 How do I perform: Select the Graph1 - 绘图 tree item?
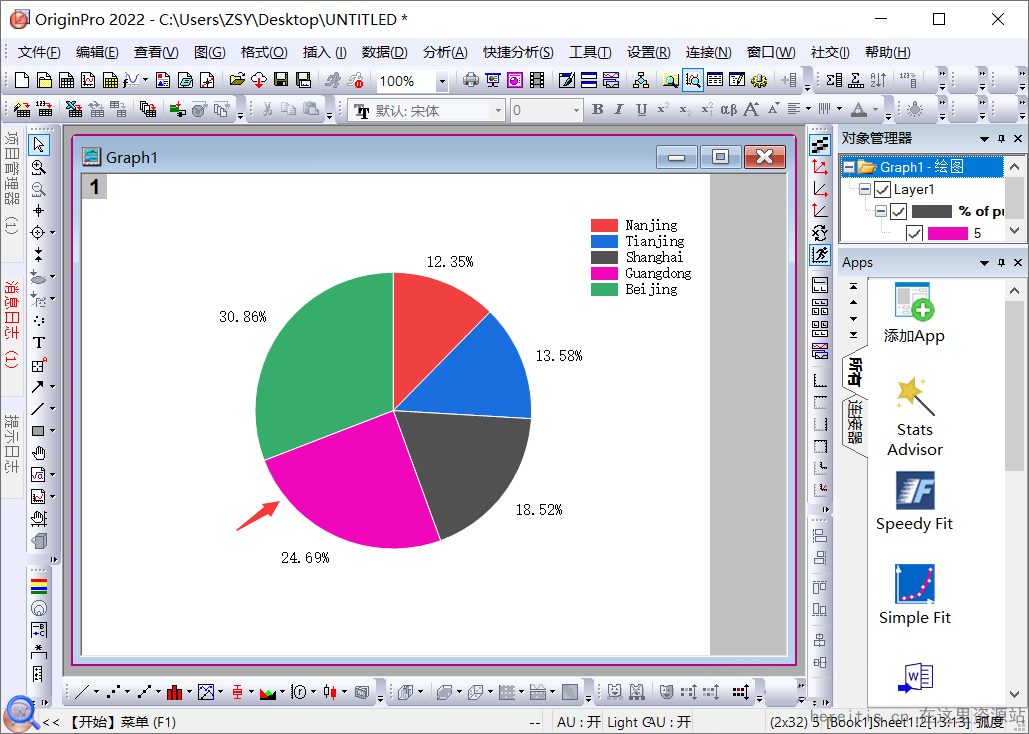(921, 167)
